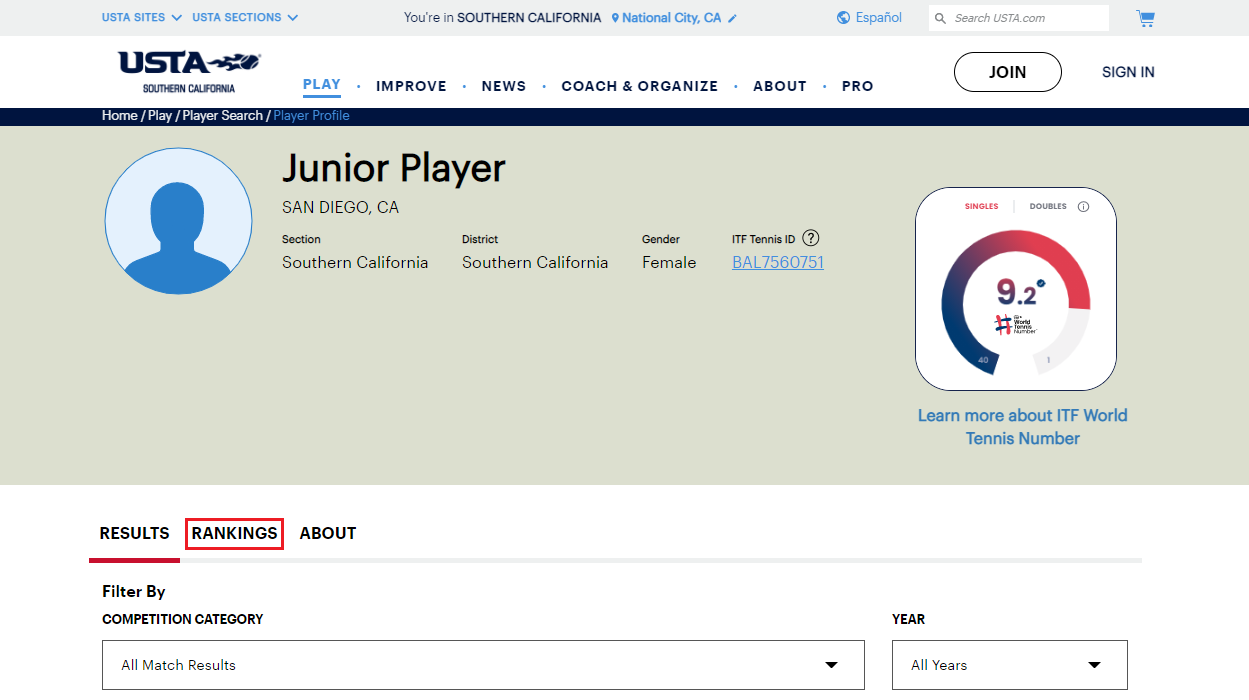
Task: Click the JOIN button
Action: coord(1007,71)
